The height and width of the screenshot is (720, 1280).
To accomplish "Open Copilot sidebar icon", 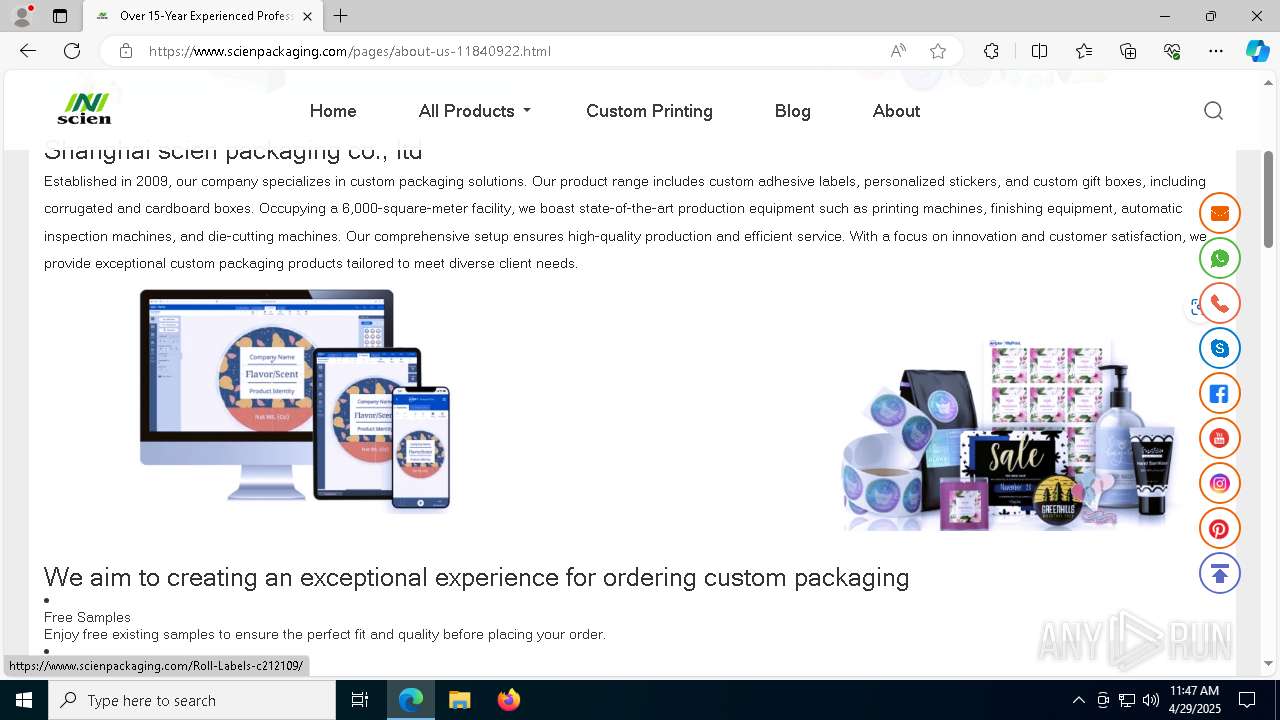I will pyautogui.click(x=1257, y=51).
